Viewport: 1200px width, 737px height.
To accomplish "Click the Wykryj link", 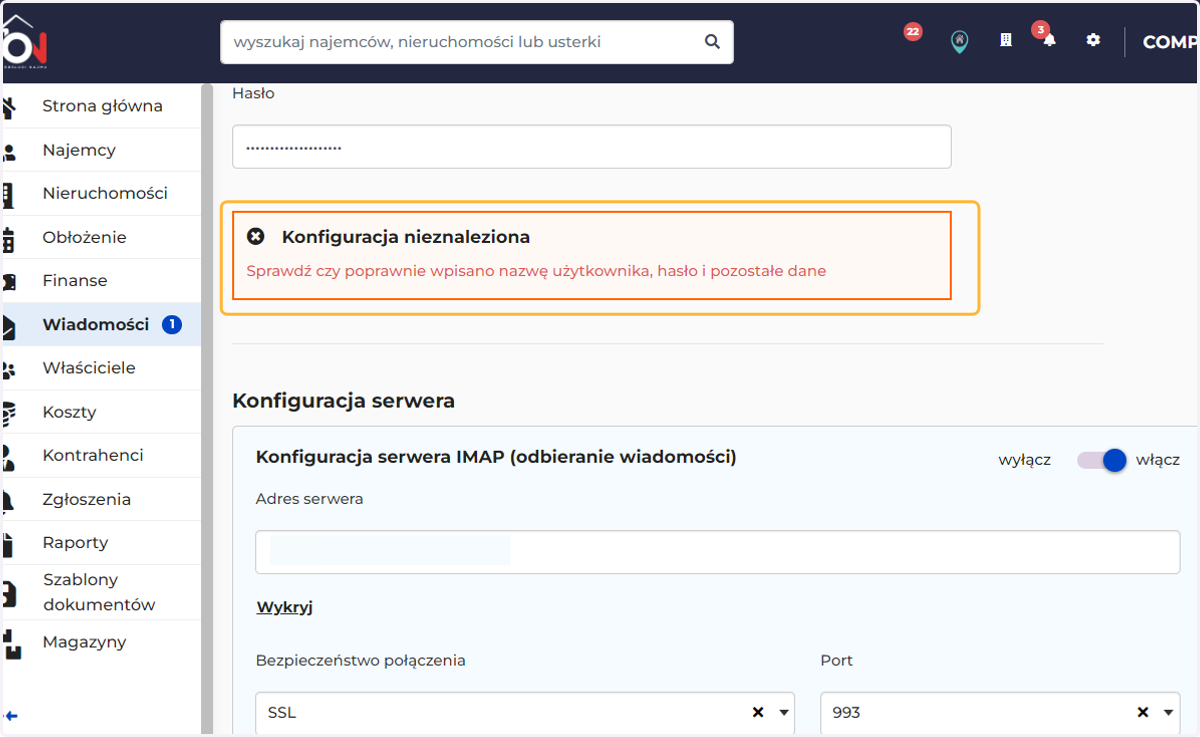I will click(285, 607).
